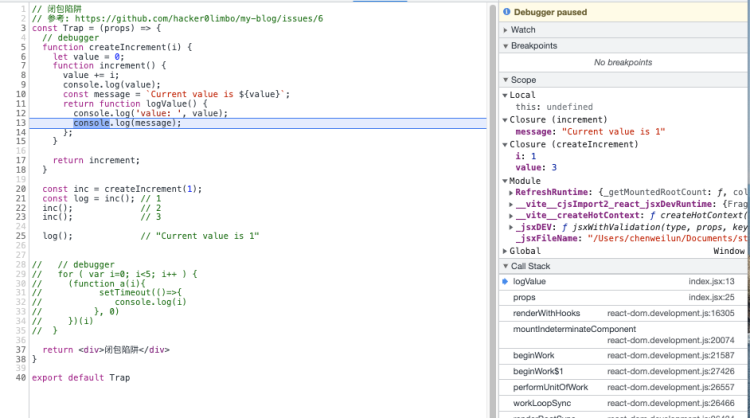Click the _jsxFileName module entry
Viewport: 750px width, 418px height.
pyautogui.click(x=631, y=239)
